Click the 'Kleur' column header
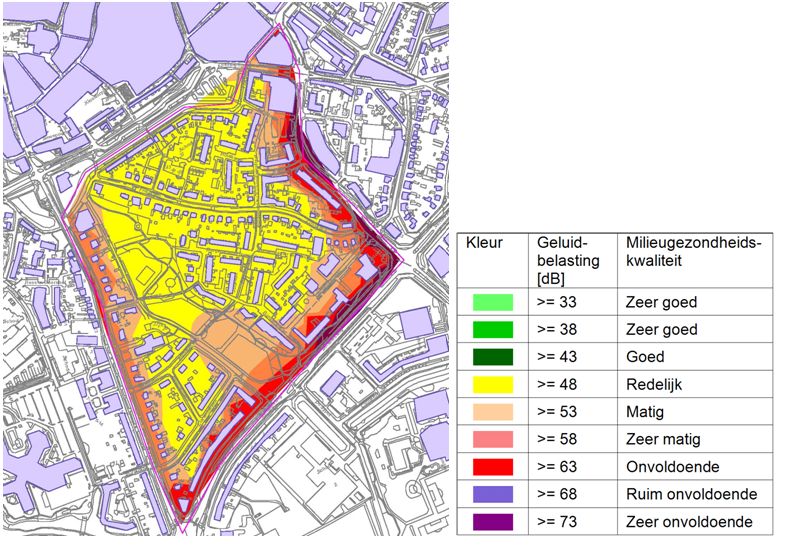 tap(484, 243)
